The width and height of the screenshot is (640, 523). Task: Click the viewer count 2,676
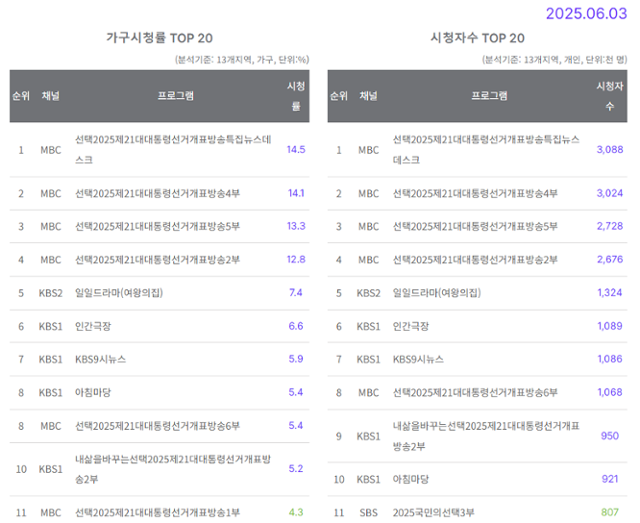pos(610,260)
